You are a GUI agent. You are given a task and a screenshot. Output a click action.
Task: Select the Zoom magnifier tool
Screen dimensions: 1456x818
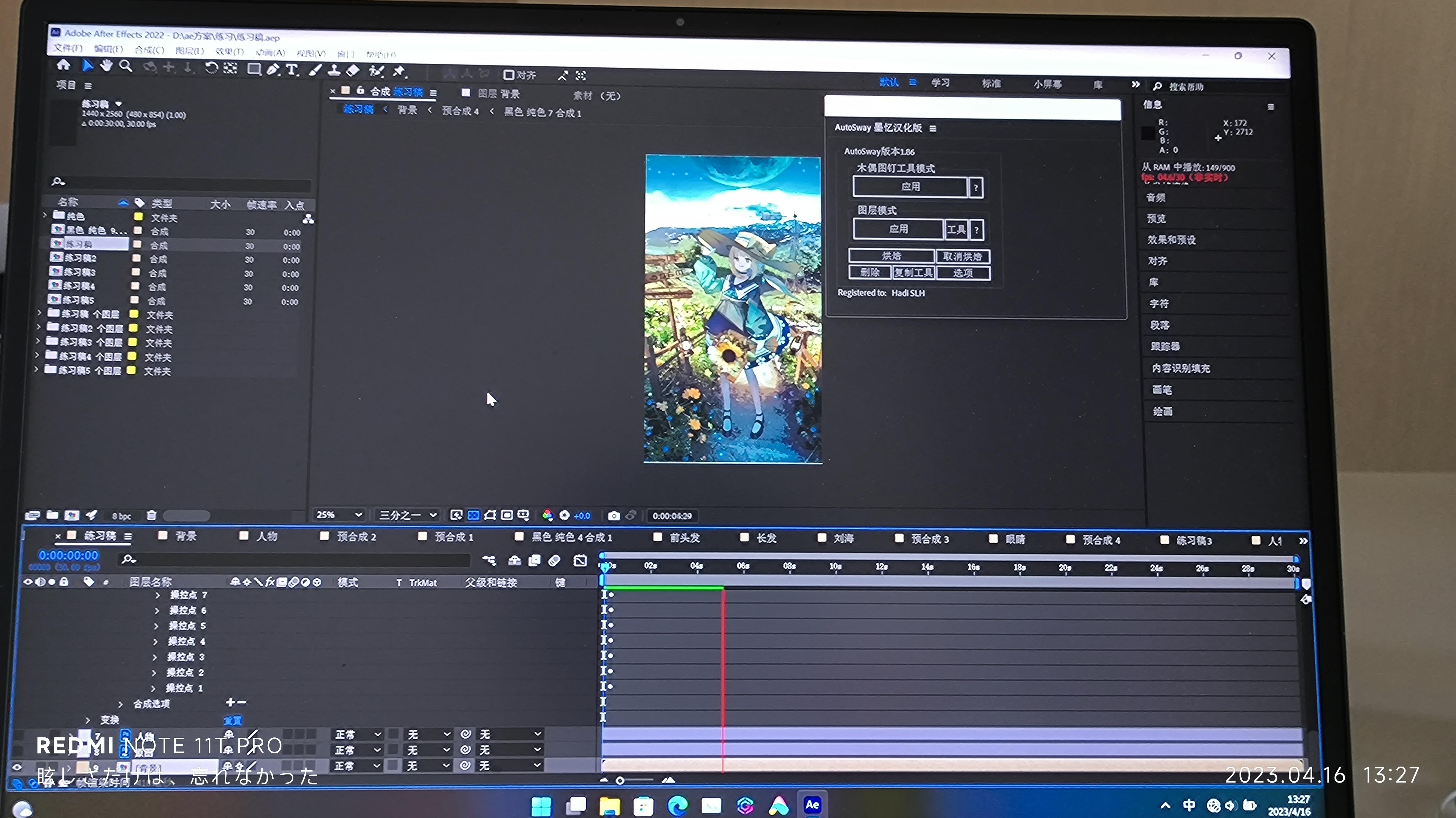pos(126,66)
